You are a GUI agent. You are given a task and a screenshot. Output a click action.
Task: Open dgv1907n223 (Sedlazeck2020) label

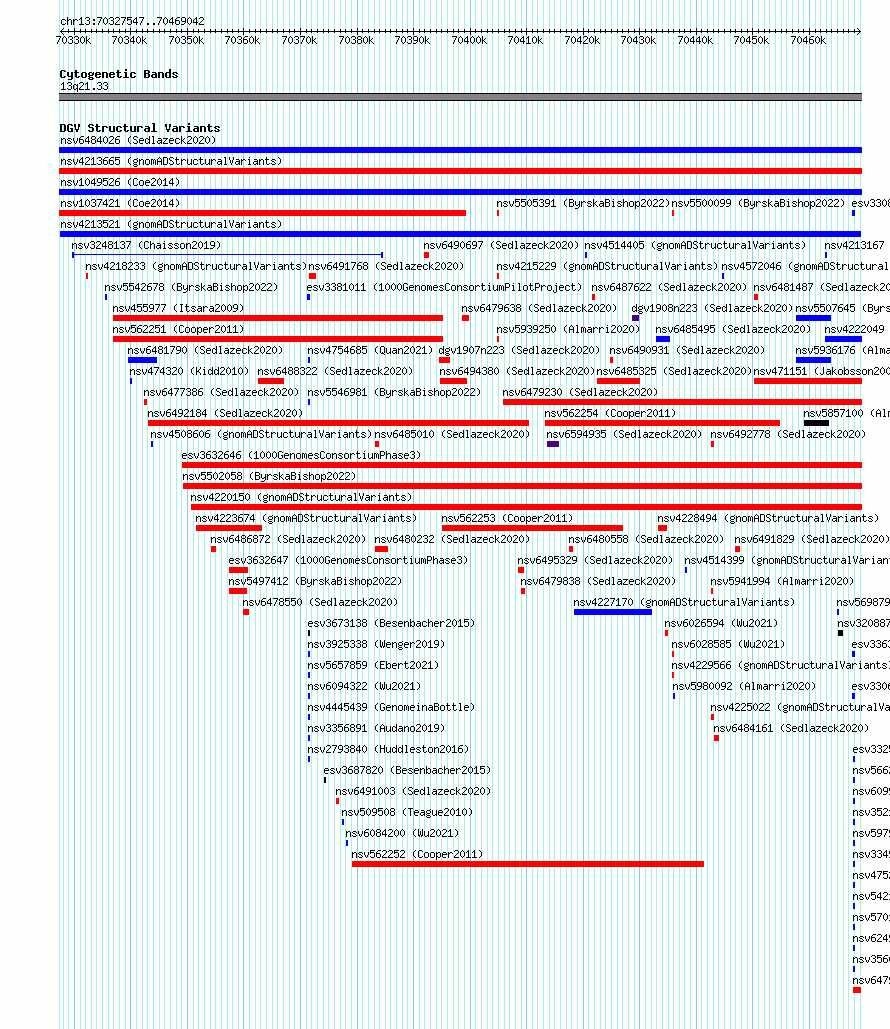pos(519,350)
